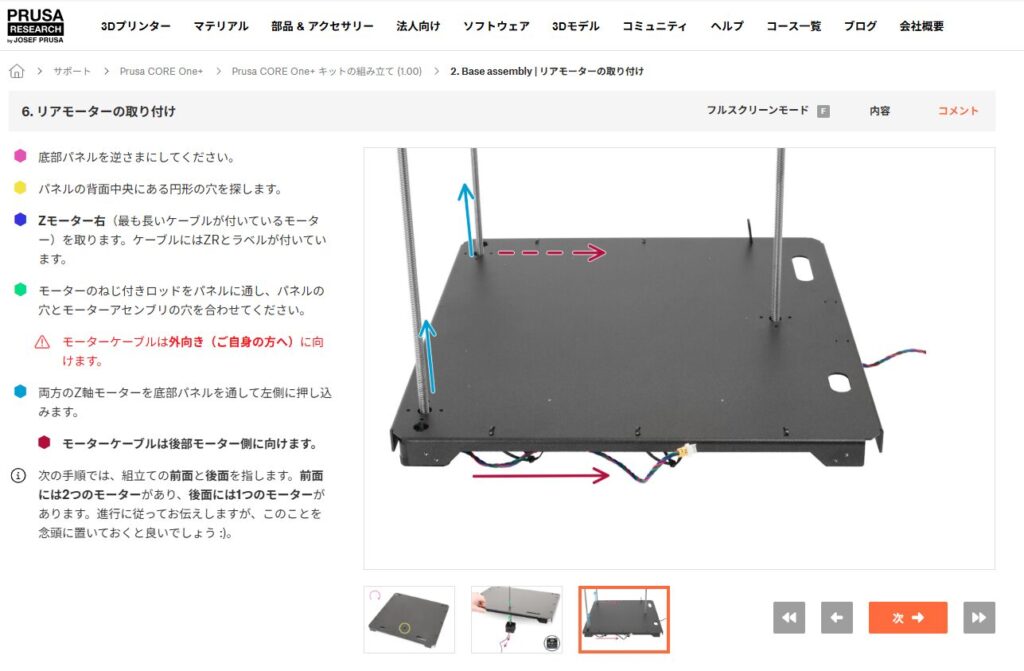This screenshot has width=1024, height=671.
Task: Click the fullscreen F key icon
Action: point(824,111)
